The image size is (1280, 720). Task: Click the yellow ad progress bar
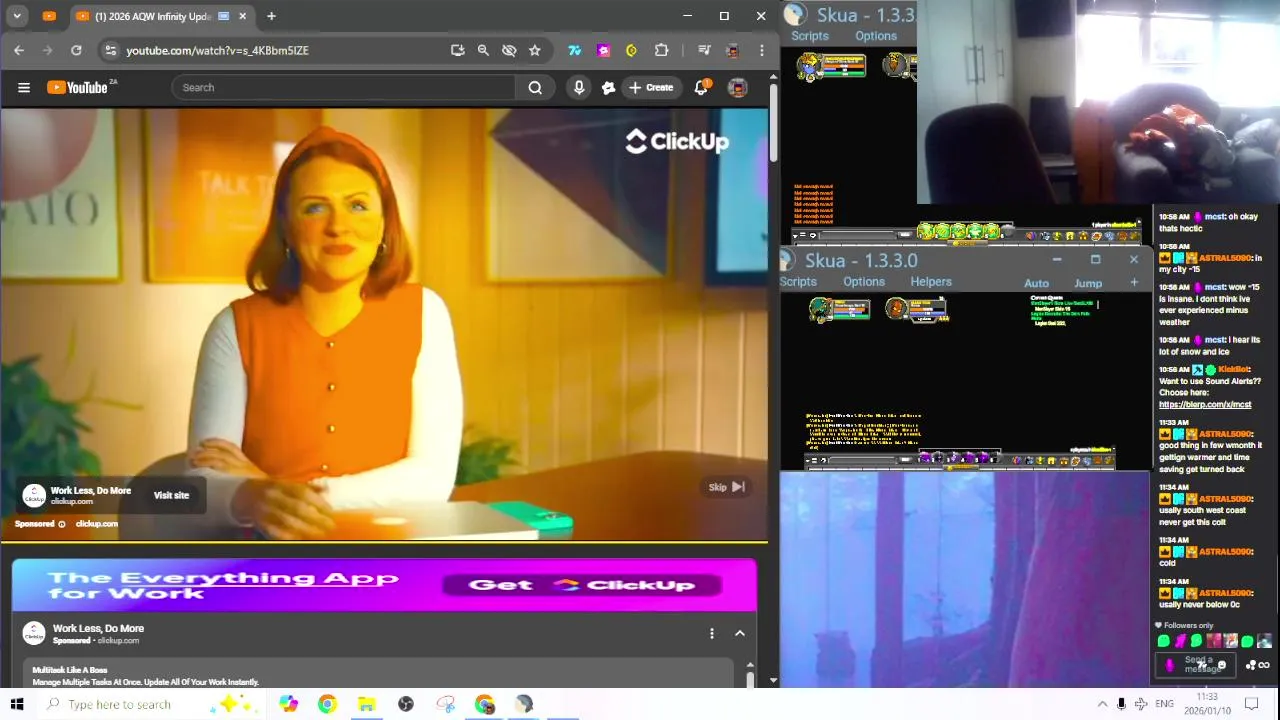click(384, 543)
